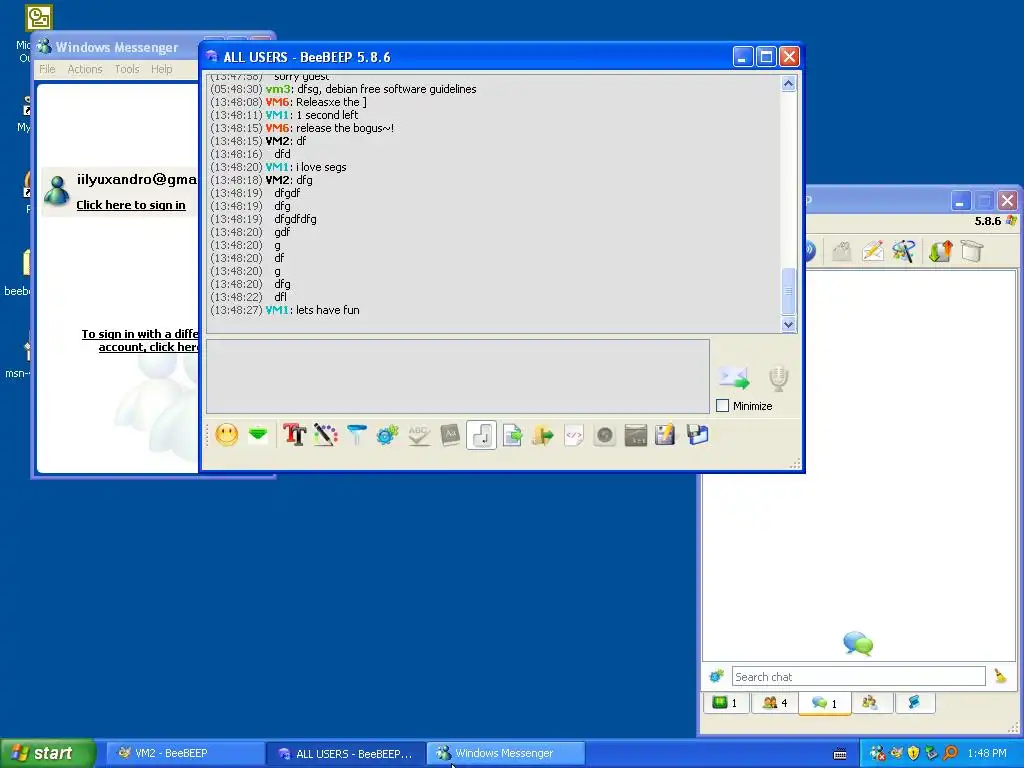Screen dimensions: 1024x768
Task: Click the yellow security shield tray icon
Action: 913,754
